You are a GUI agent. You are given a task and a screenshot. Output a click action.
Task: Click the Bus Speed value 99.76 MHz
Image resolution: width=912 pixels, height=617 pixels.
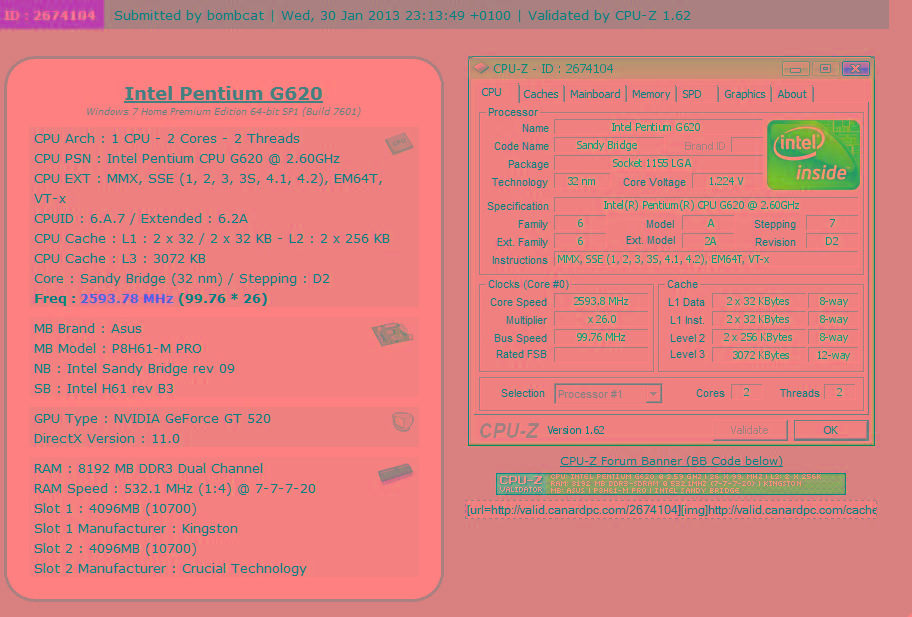[x=601, y=337]
